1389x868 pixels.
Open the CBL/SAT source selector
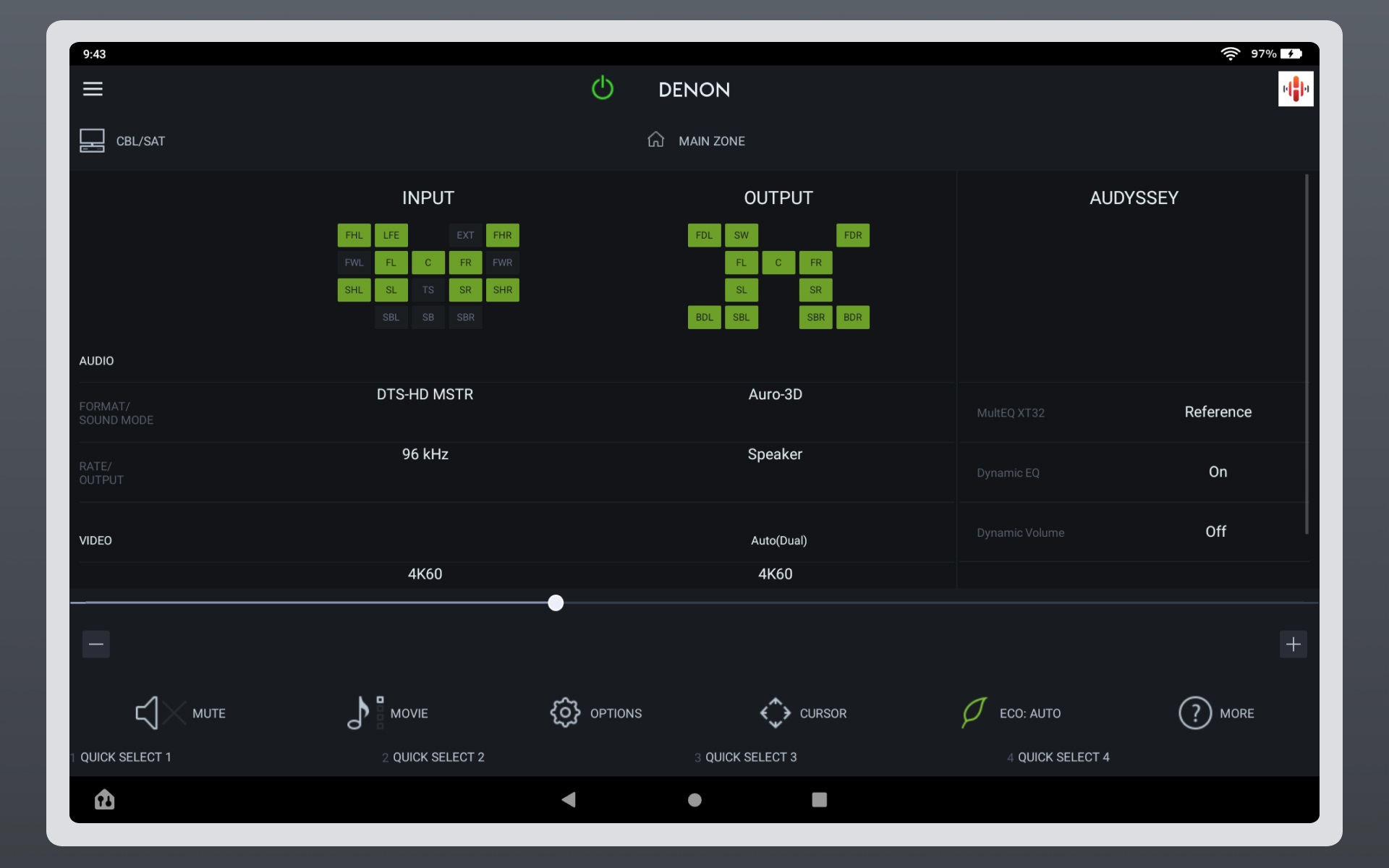pyautogui.click(x=122, y=140)
